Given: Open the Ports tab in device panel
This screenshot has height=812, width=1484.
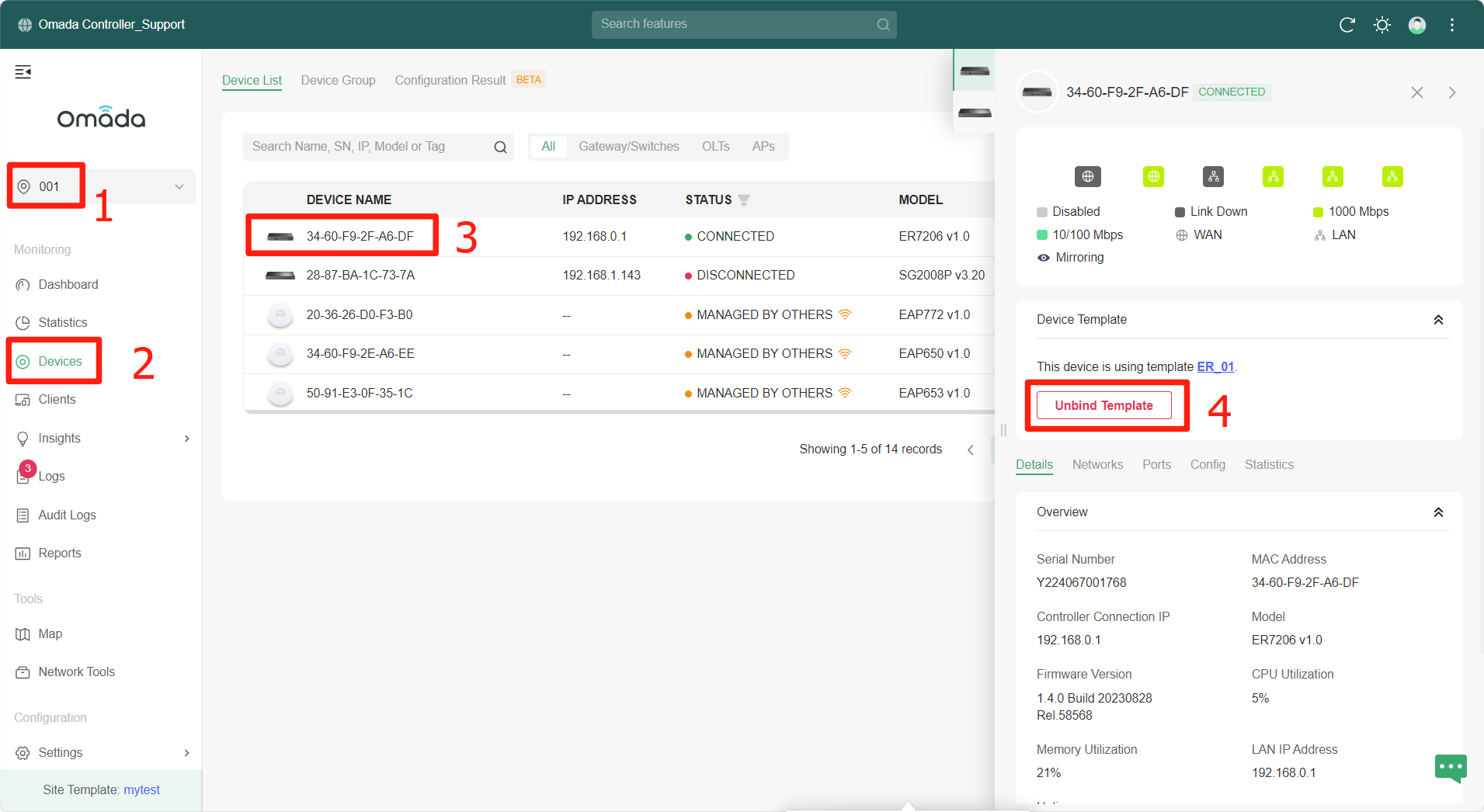Looking at the screenshot, I should coord(1156,464).
